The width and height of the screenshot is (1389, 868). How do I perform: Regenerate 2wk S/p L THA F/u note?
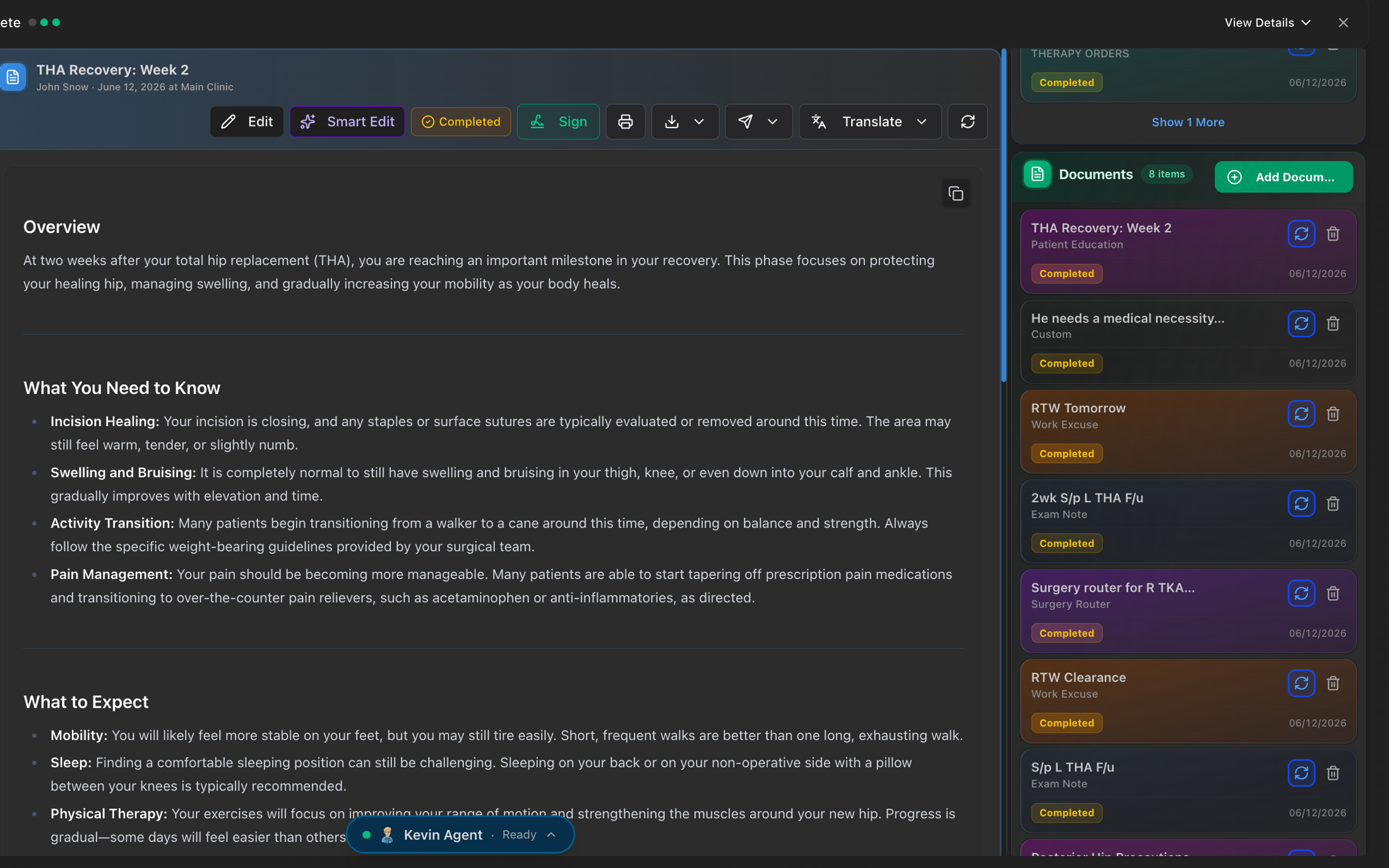[1301, 504]
